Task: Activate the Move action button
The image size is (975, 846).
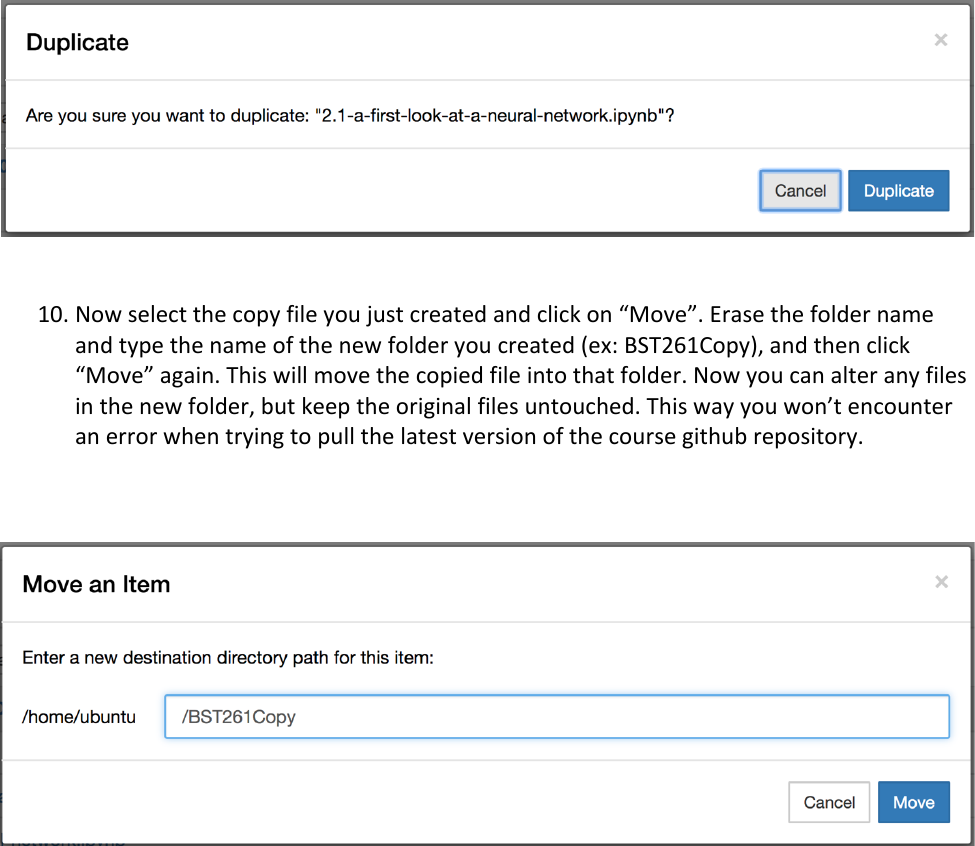Action: coord(913,802)
